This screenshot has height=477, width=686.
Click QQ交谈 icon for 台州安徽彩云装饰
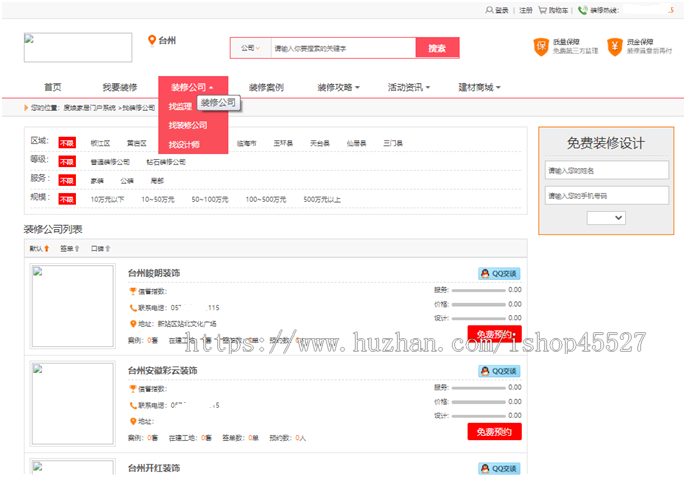[x=499, y=371]
